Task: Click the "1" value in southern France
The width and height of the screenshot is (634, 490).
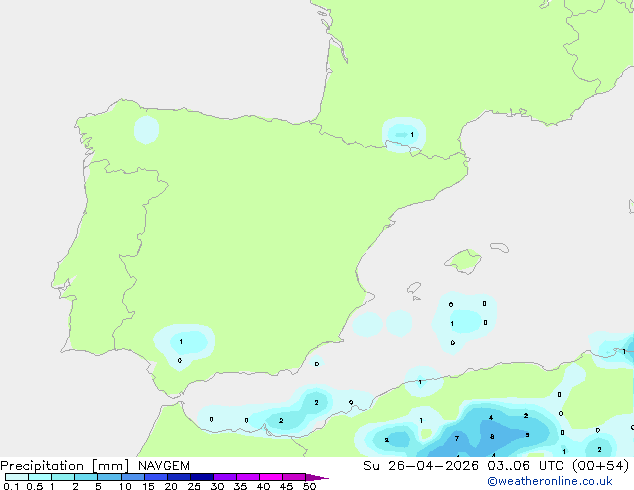Action: click(x=412, y=135)
